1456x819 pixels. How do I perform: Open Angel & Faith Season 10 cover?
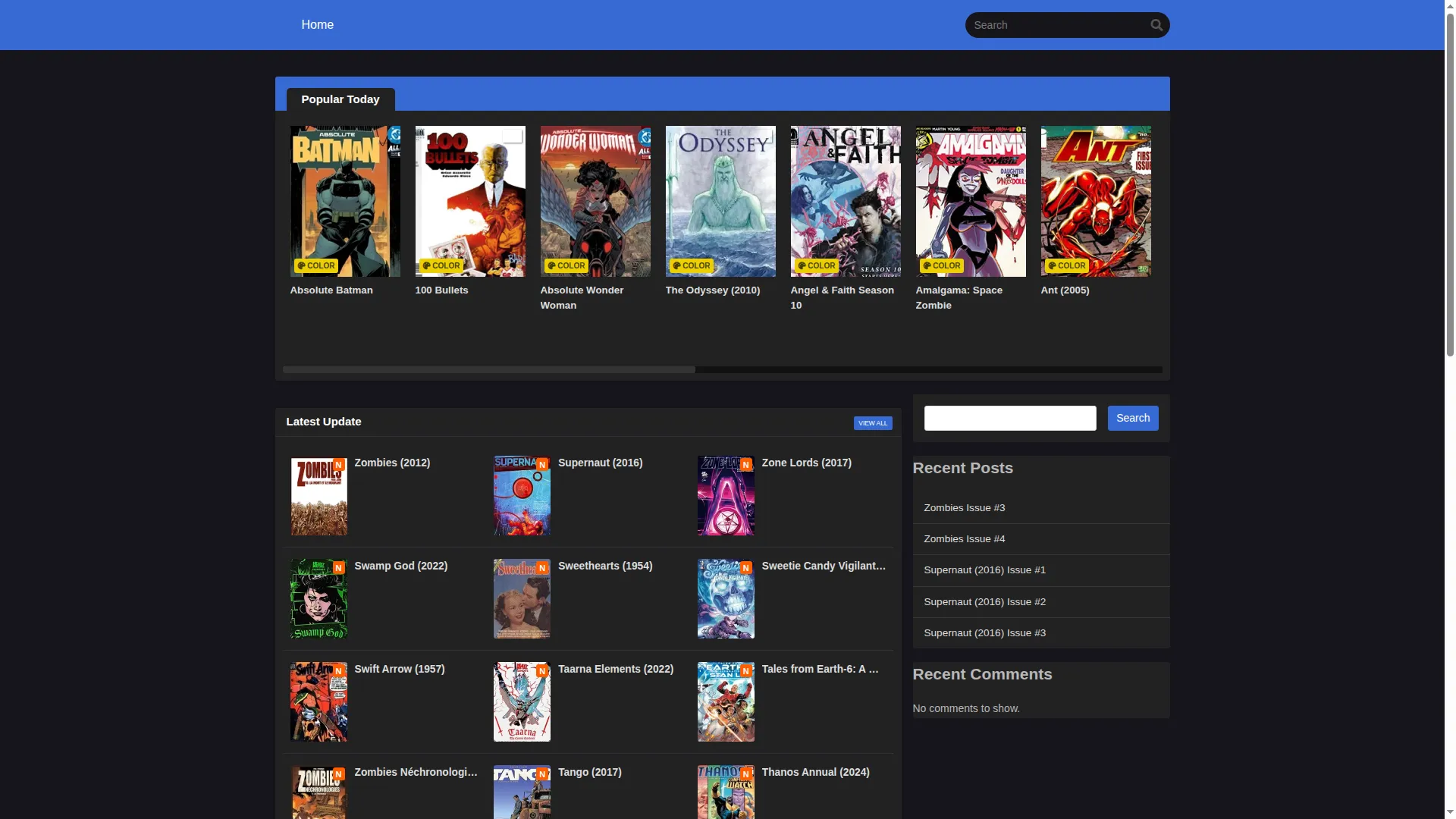coord(846,201)
